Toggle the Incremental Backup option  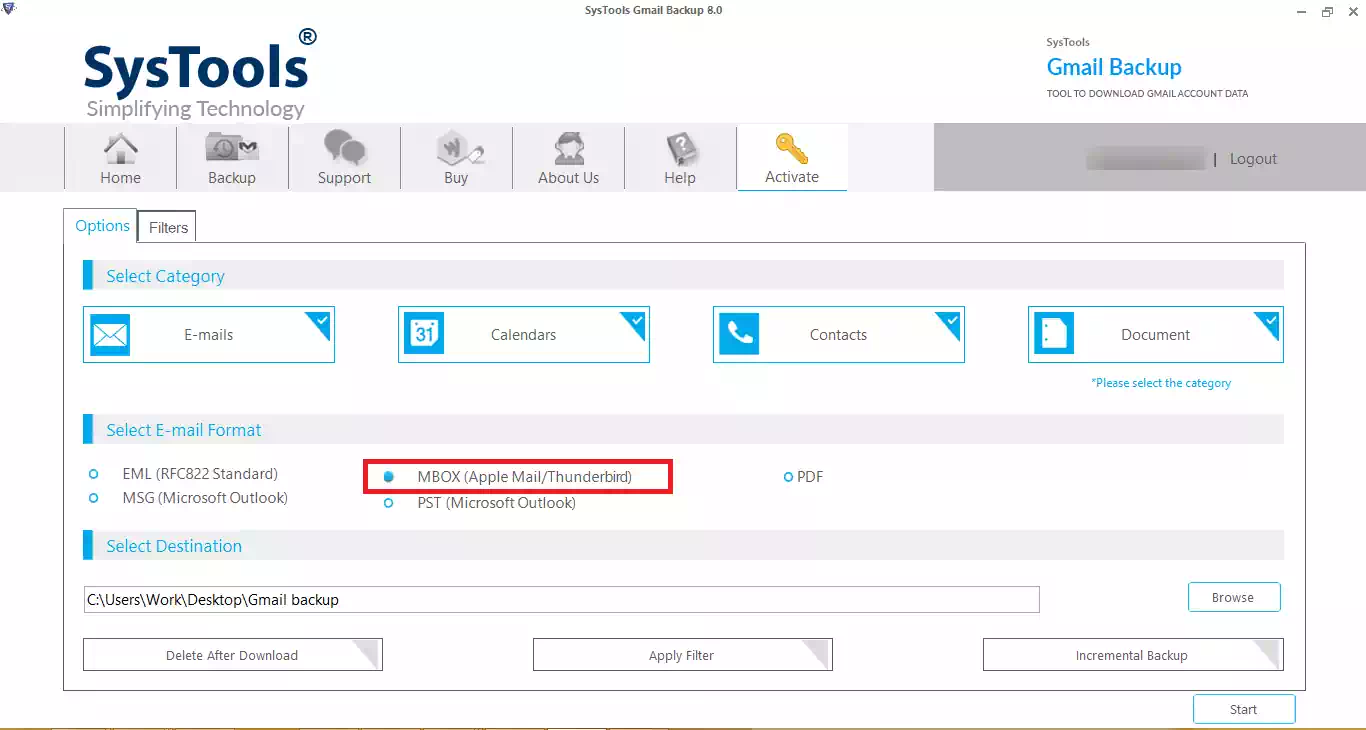(1133, 655)
